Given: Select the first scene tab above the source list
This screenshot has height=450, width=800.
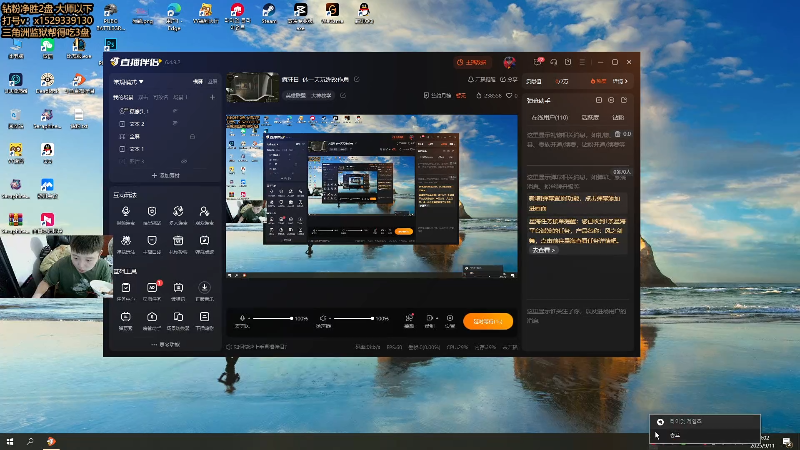Looking at the screenshot, I should [x=123, y=97].
